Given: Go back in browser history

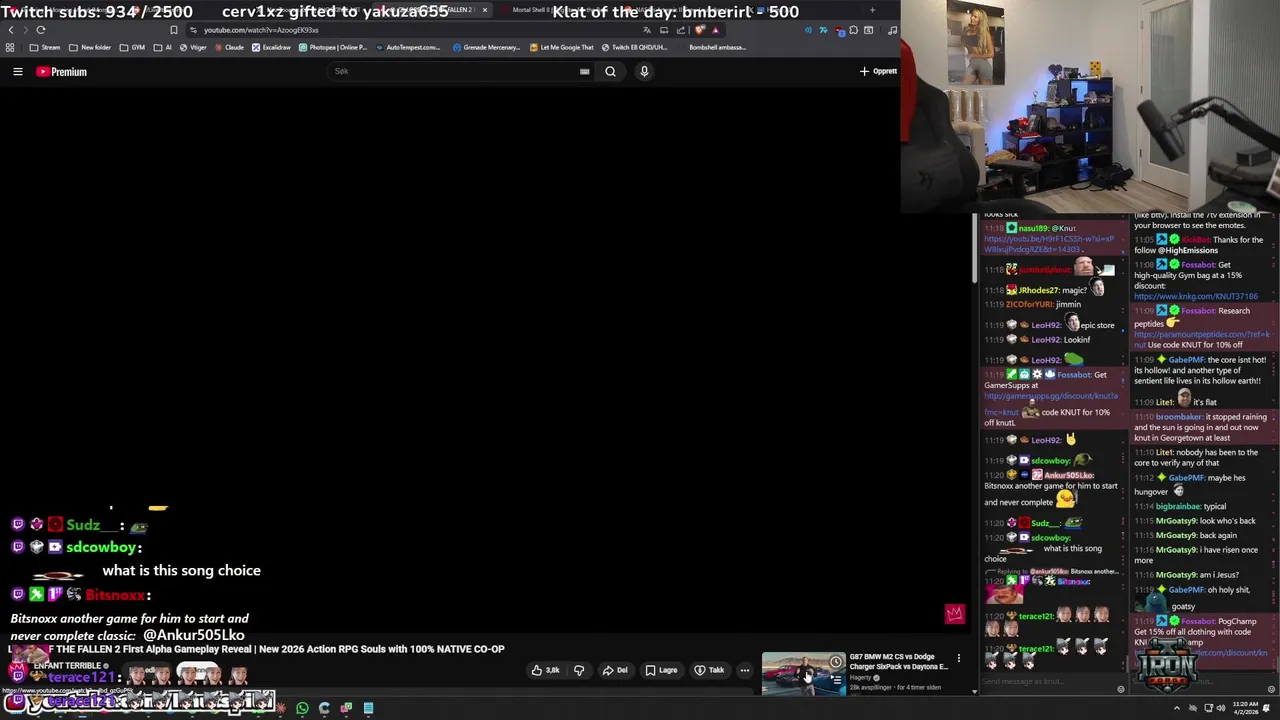Looking at the screenshot, I should tap(11, 30).
